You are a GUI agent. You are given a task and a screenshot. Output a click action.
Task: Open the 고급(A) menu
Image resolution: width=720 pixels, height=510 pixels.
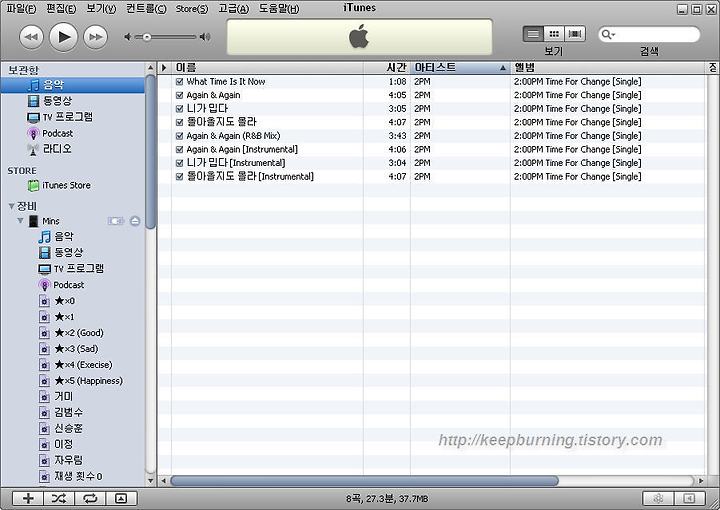click(233, 9)
